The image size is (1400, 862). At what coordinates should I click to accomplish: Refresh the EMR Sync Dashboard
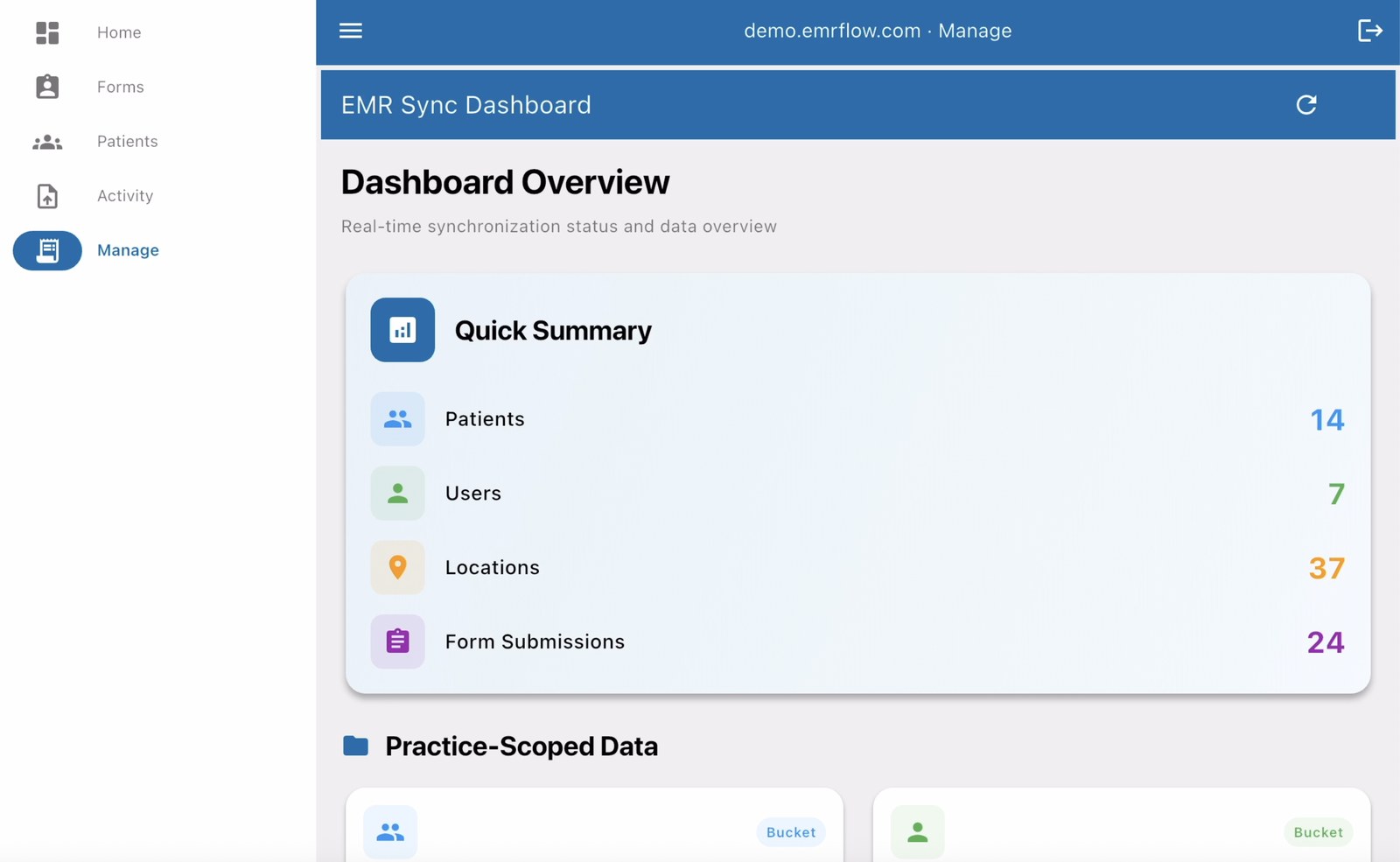1306,105
